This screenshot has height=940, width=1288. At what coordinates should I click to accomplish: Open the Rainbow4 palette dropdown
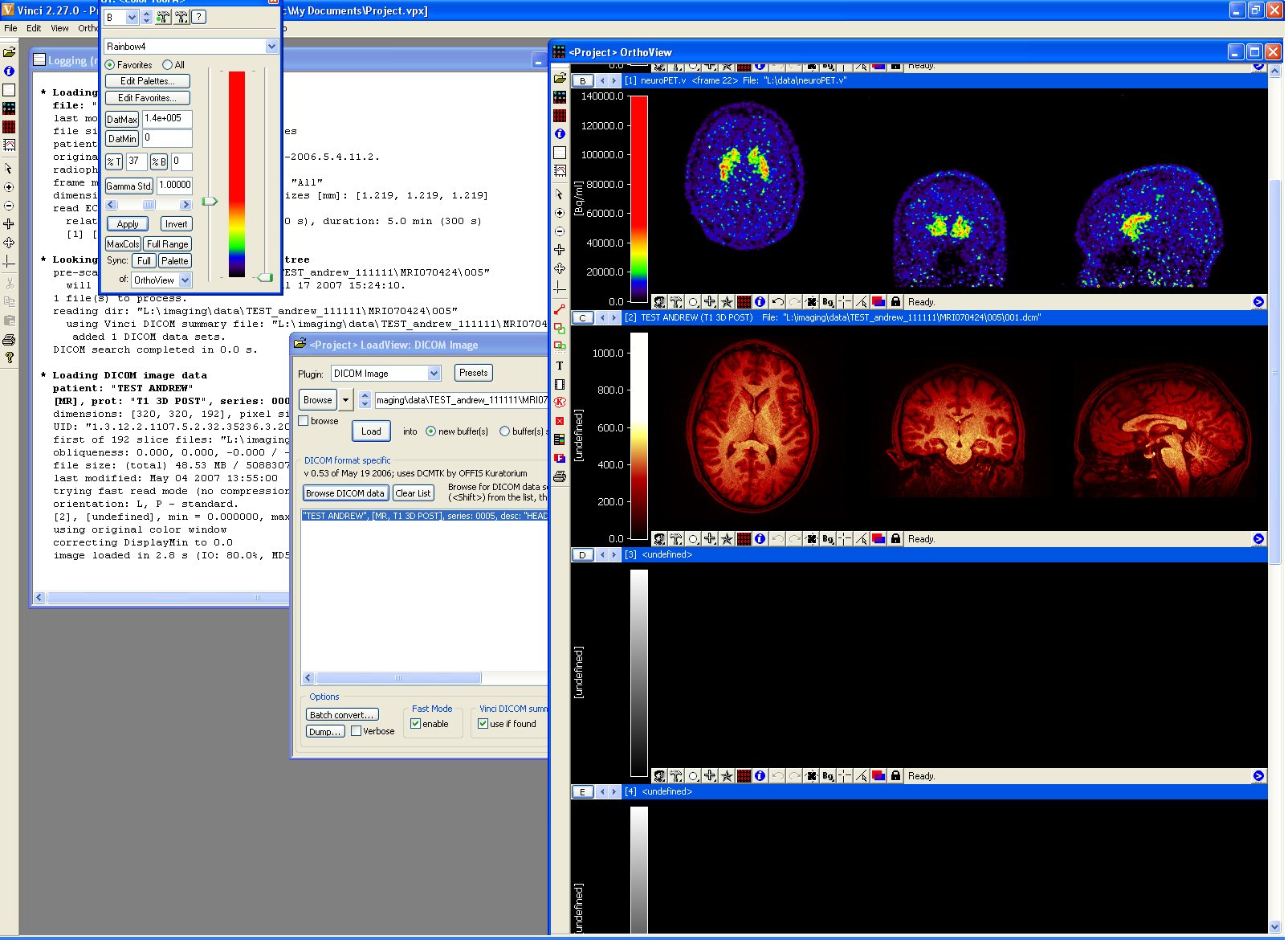click(271, 47)
